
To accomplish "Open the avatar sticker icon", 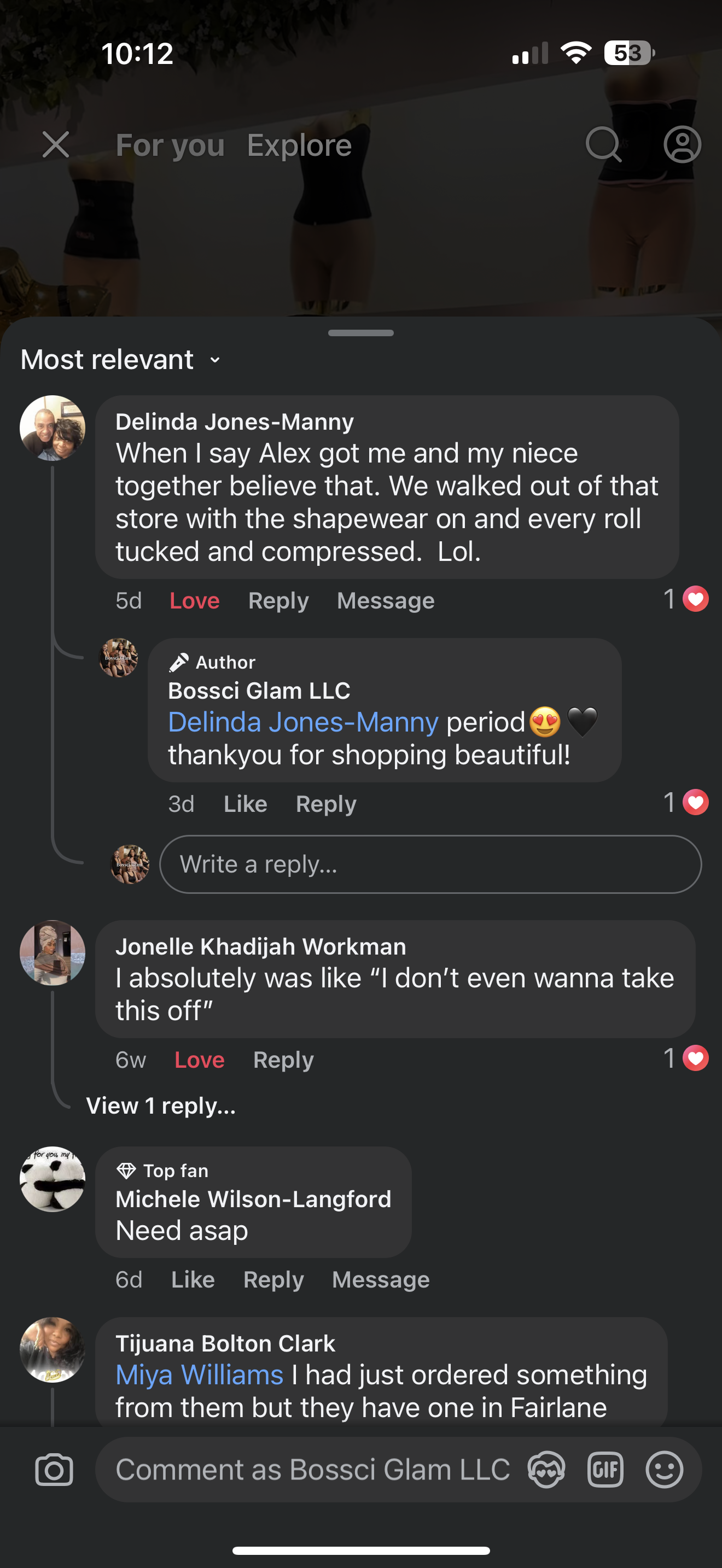I will coord(546,1470).
